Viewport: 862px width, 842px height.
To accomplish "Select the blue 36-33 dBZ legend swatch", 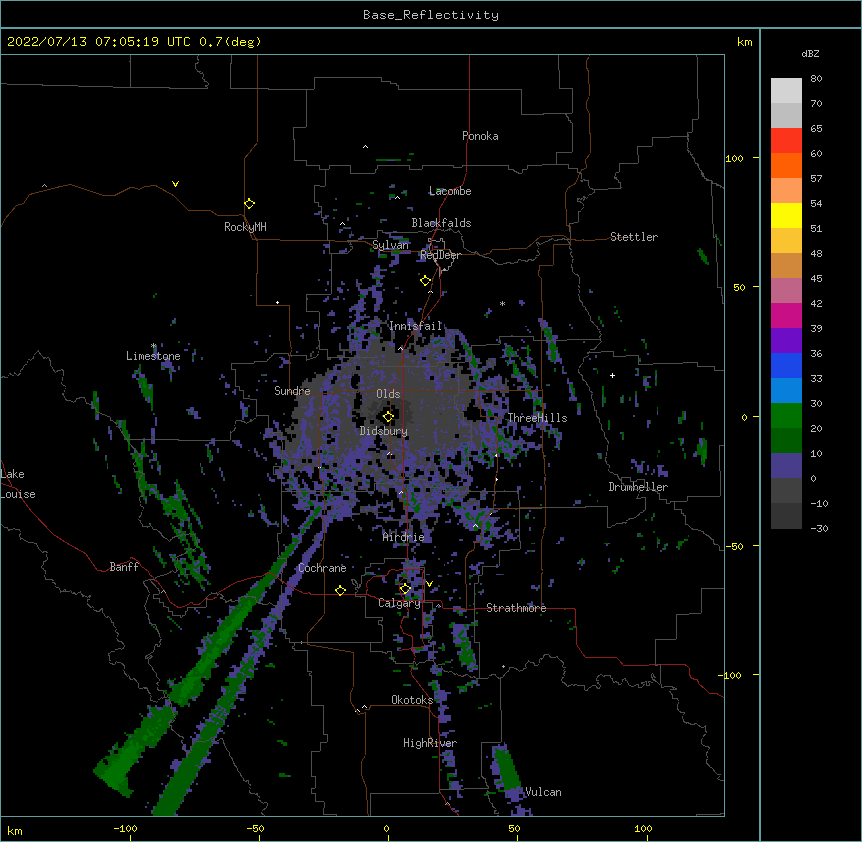I will (786, 365).
